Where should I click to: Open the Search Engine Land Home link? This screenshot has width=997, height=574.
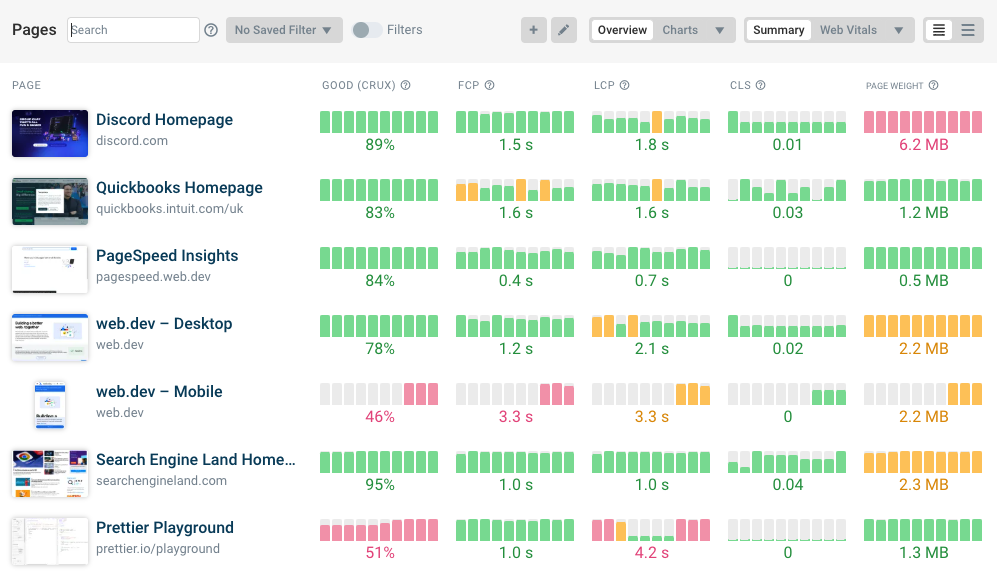pyautogui.click(x=196, y=460)
